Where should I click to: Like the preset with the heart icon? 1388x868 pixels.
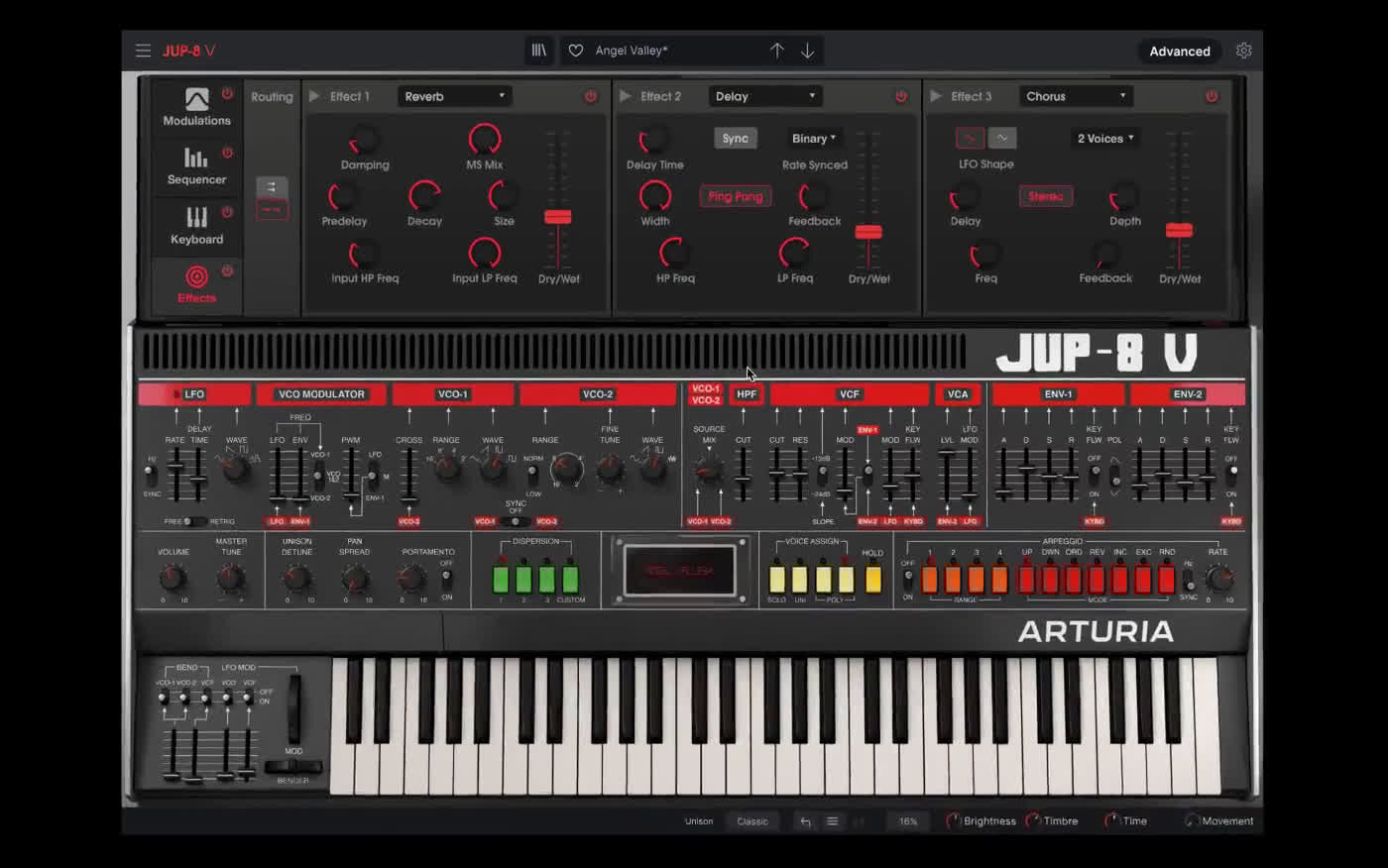(x=576, y=51)
